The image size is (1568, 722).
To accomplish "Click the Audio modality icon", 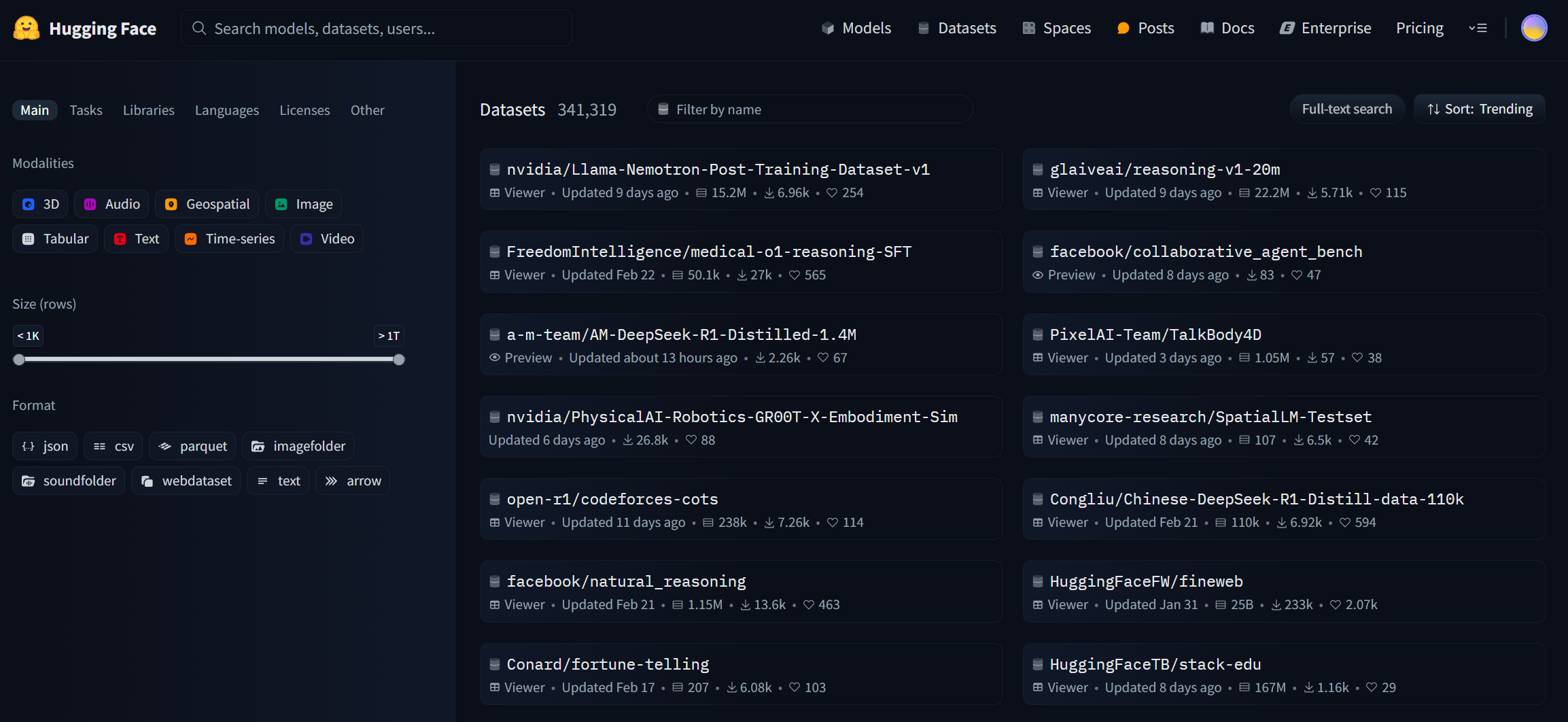I will coord(90,204).
